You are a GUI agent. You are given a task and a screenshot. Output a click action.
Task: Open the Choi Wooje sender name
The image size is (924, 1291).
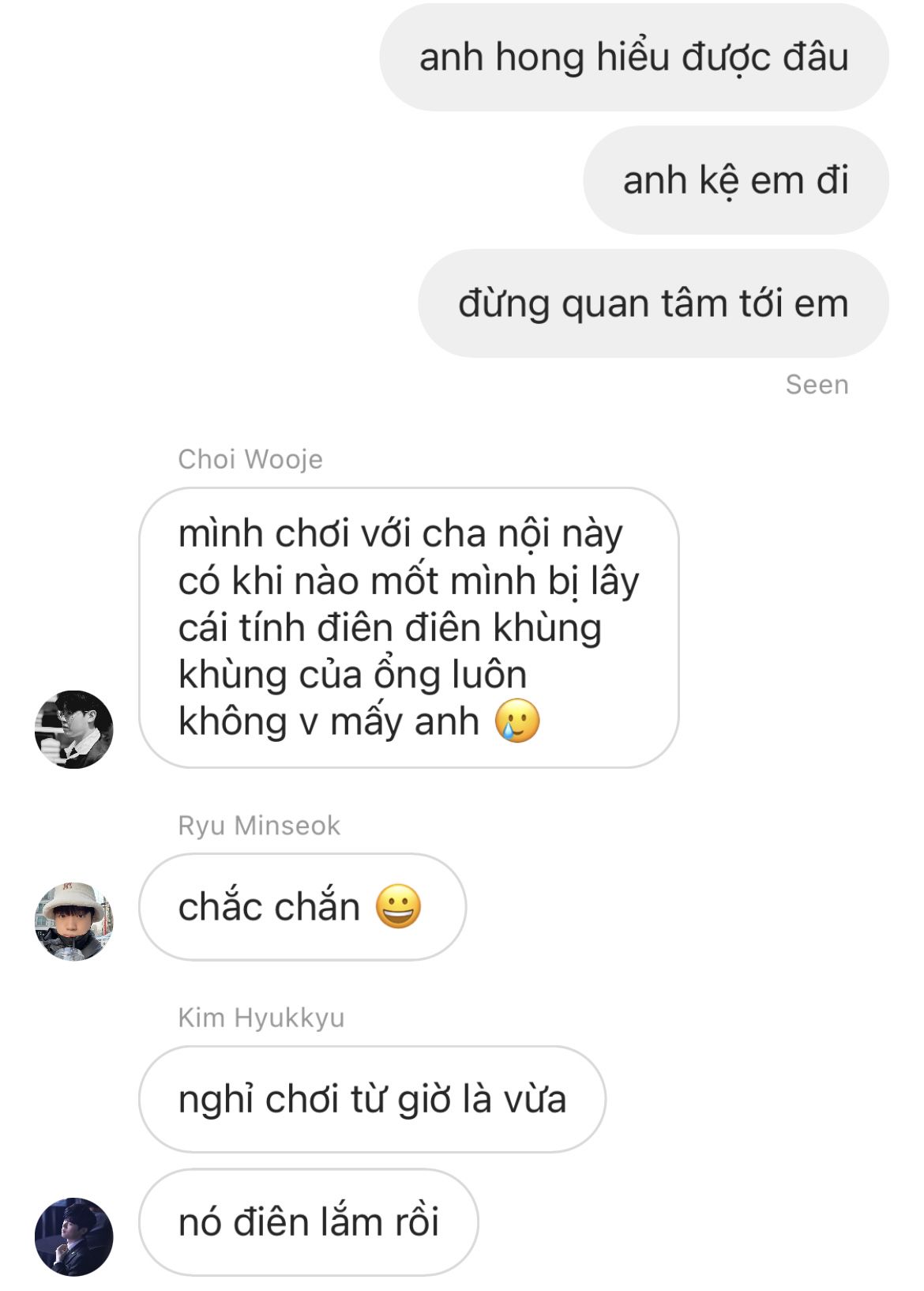pyautogui.click(x=250, y=459)
